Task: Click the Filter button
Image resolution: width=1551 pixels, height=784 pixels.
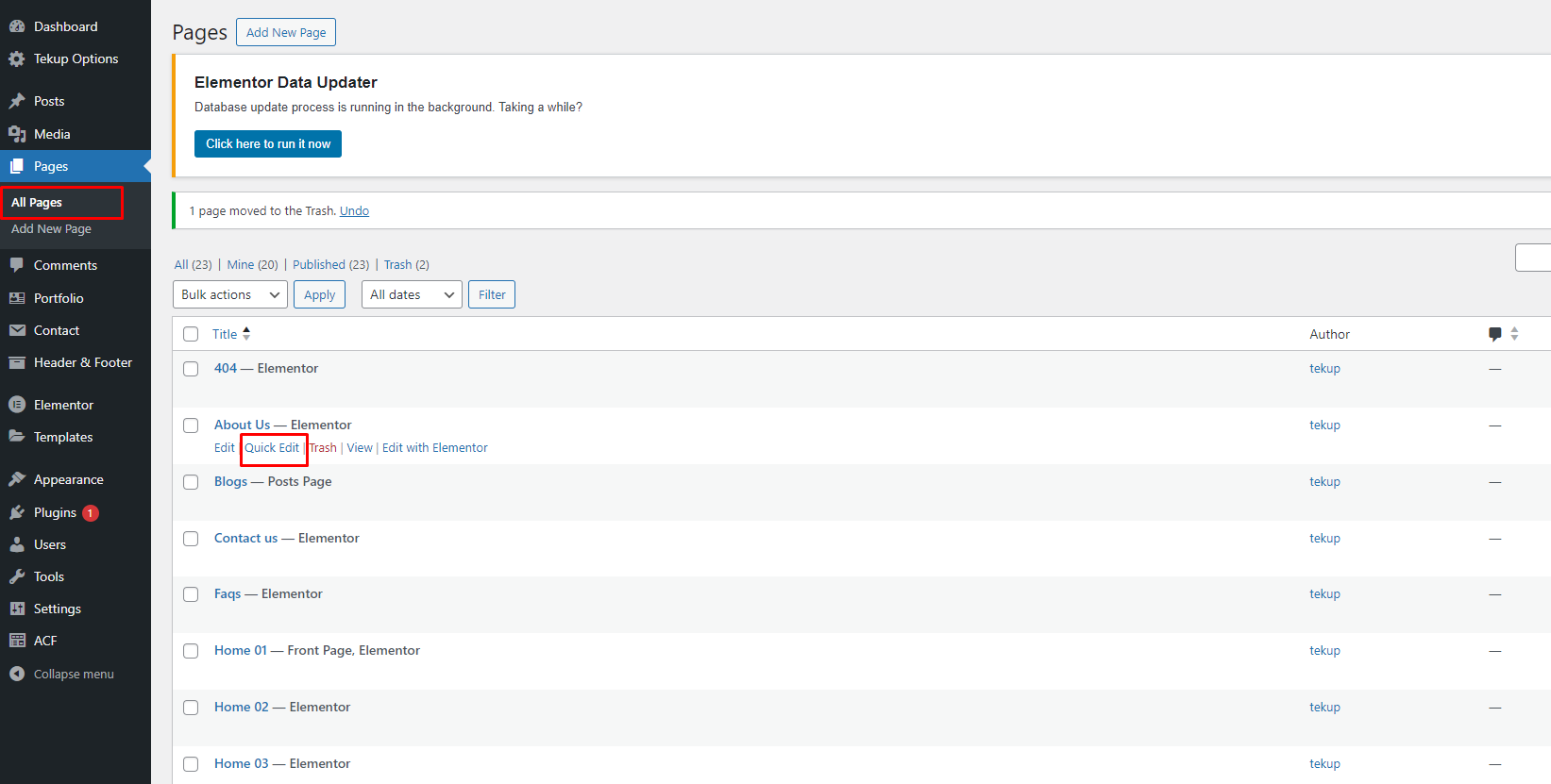Action: point(492,294)
